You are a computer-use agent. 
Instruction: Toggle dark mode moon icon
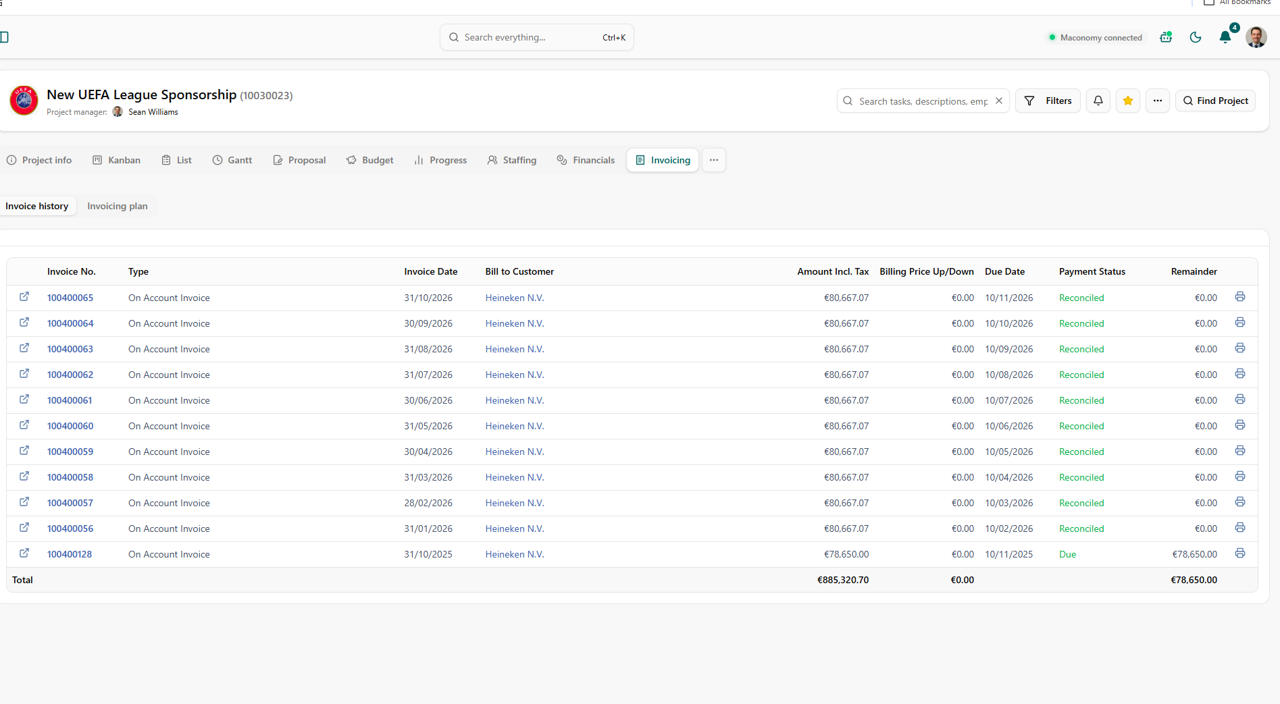(1196, 37)
